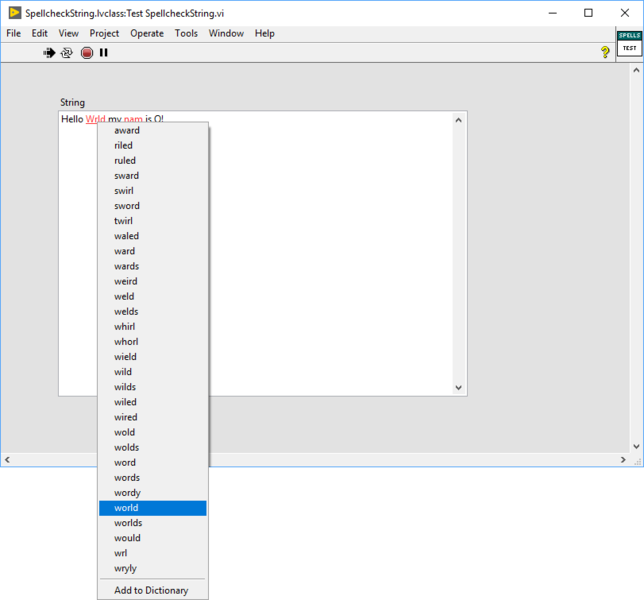Open the yellow Context Help question mark

point(605,52)
